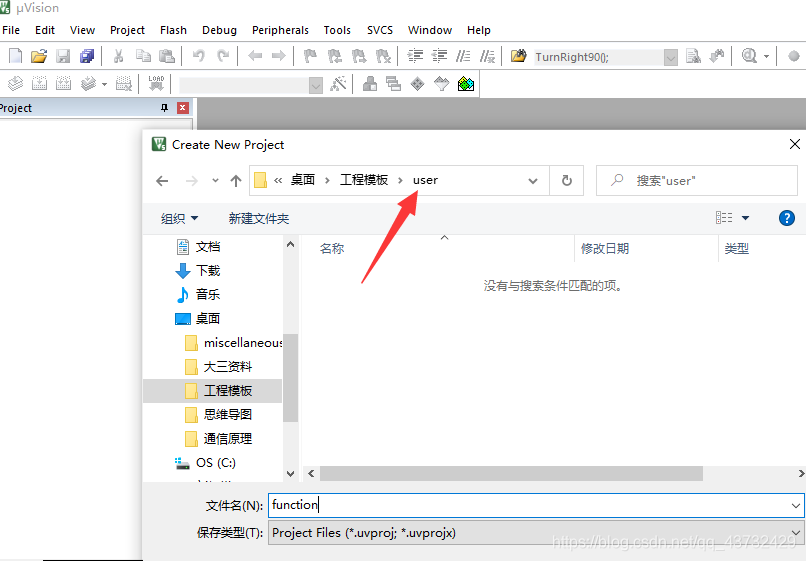
Task: Open the File menu
Action: tap(11, 30)
